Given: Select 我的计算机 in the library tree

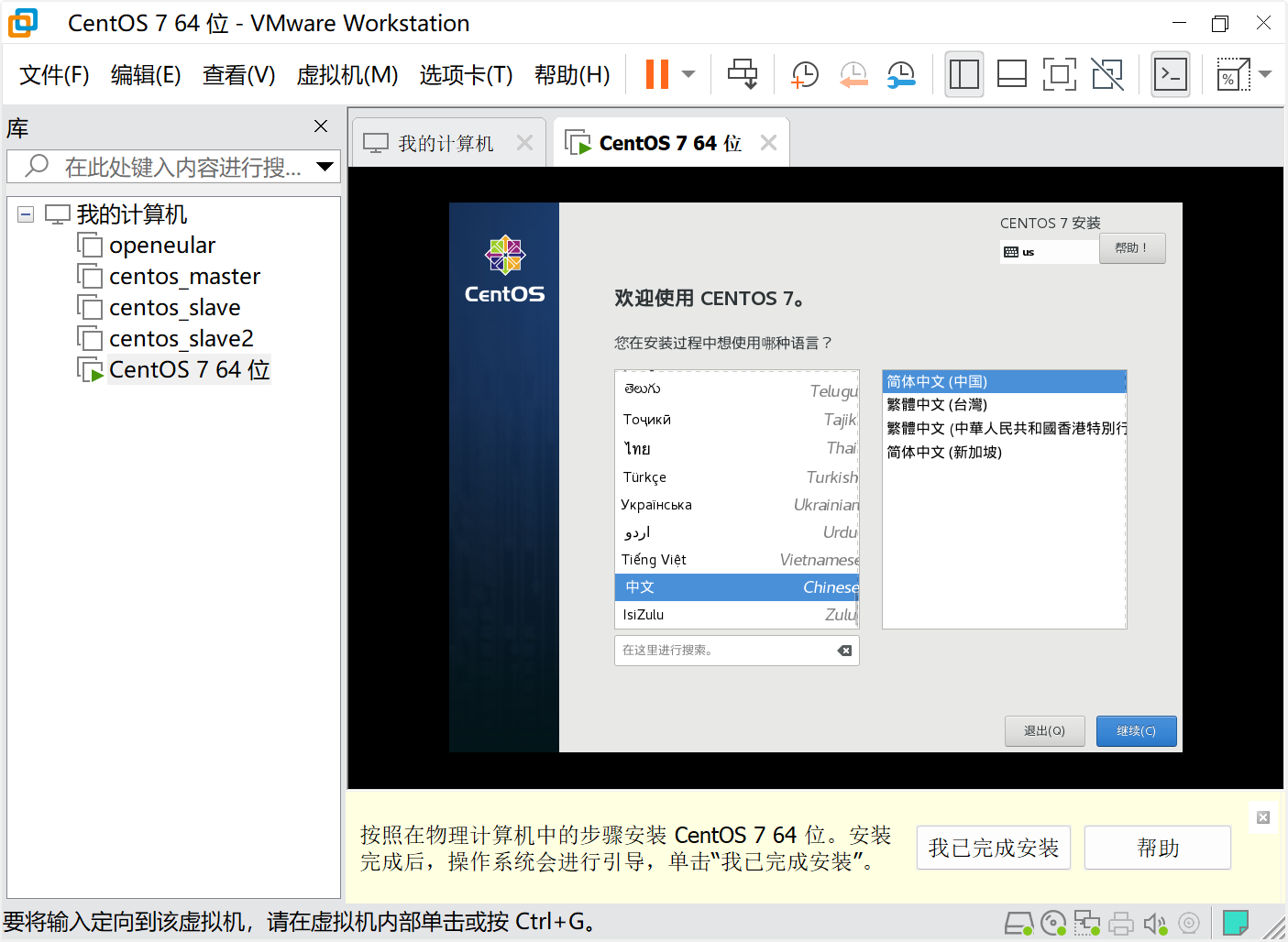Looking at the screenshot, I should [132, 214].
